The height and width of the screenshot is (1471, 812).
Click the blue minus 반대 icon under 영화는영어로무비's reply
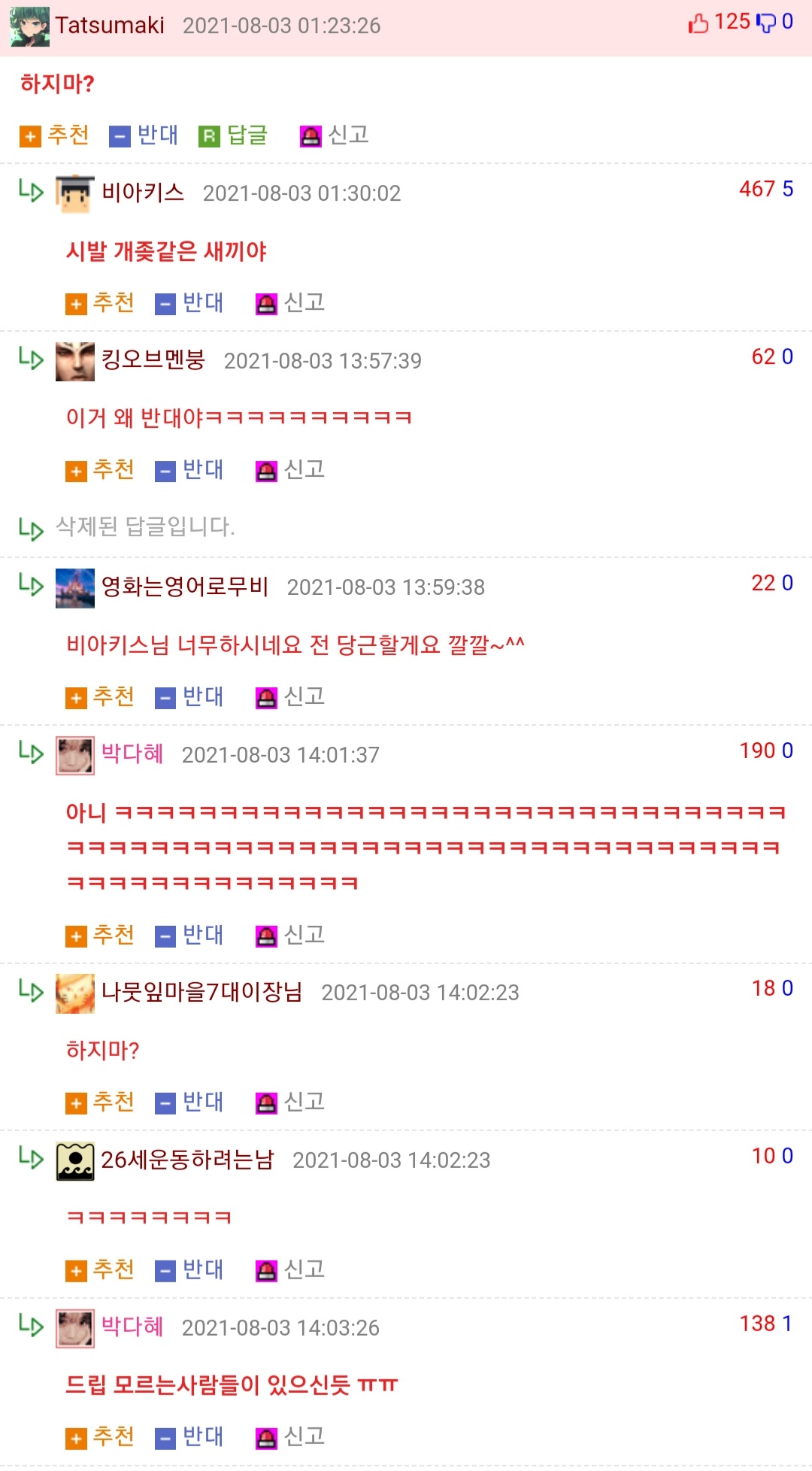click(x=165, y=698)
